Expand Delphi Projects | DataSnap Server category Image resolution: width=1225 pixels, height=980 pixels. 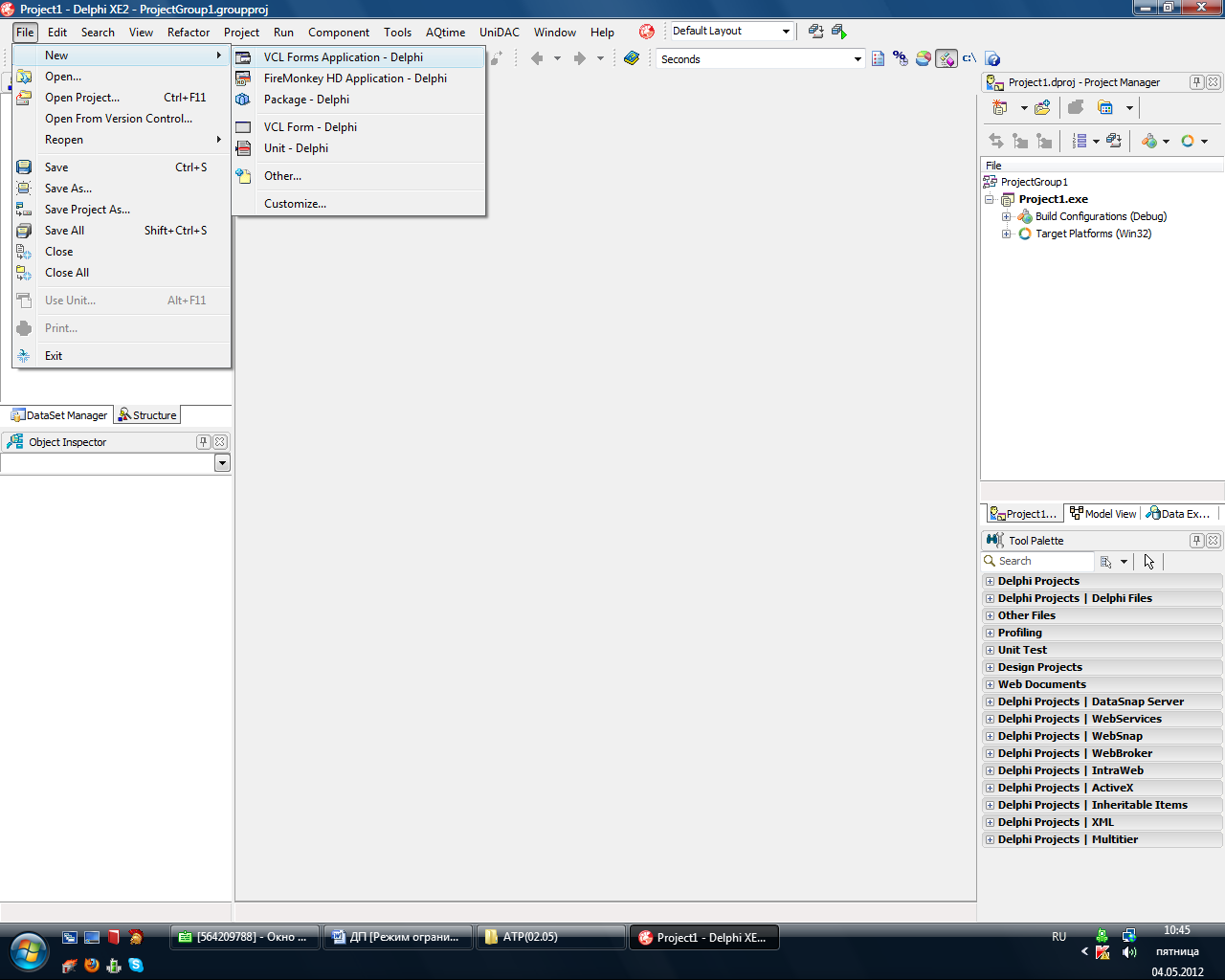pyautogui.click(x=990, y=702)
